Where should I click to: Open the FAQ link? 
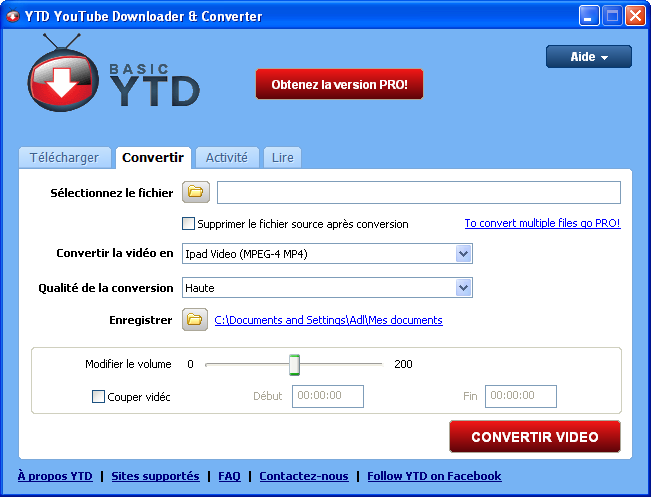[229, 476]
